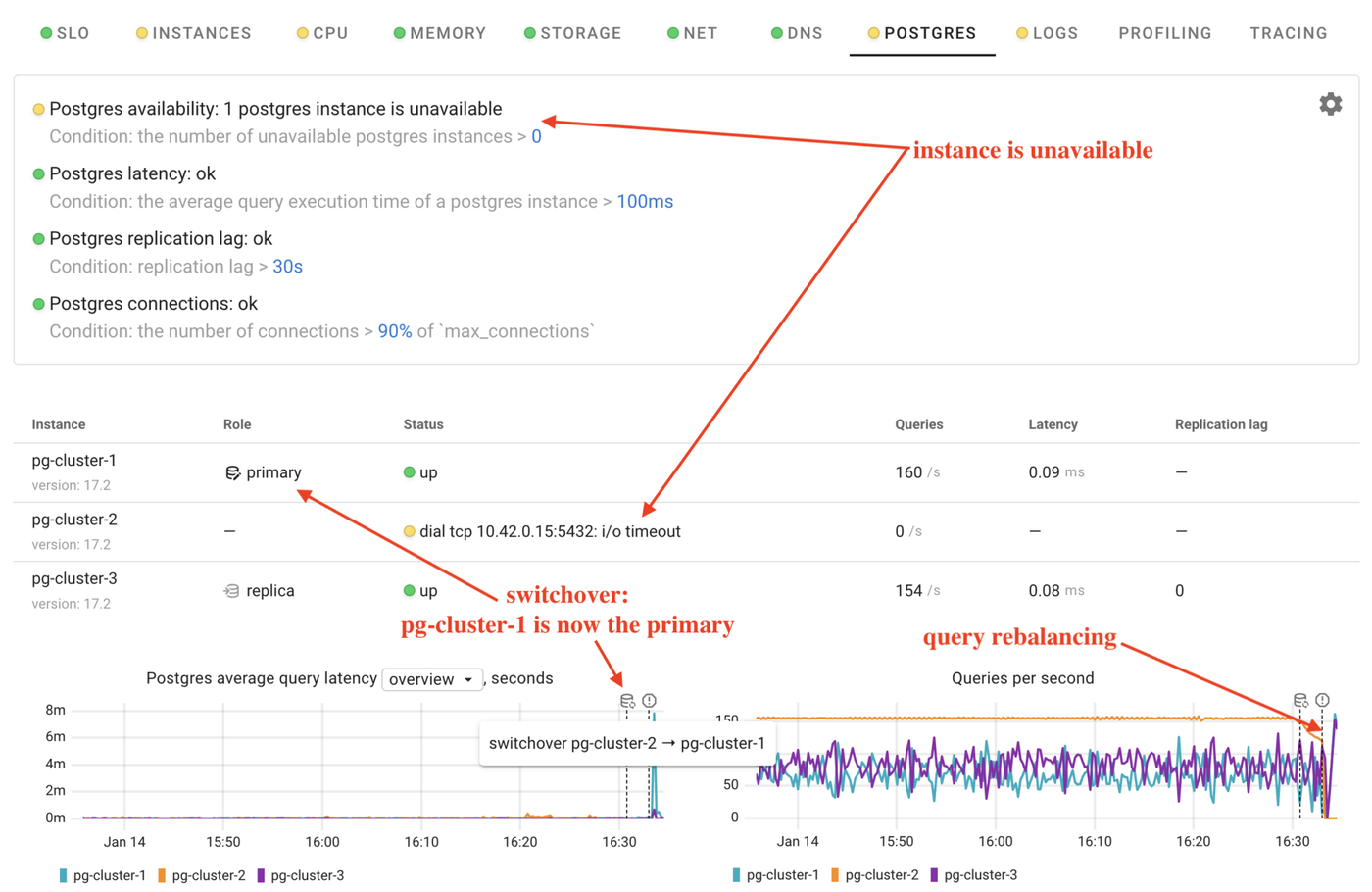This screenshot has width=1372, height=892.
Task: Open the pg-cluster-2 instance row
Action: [x=74, y=520]
